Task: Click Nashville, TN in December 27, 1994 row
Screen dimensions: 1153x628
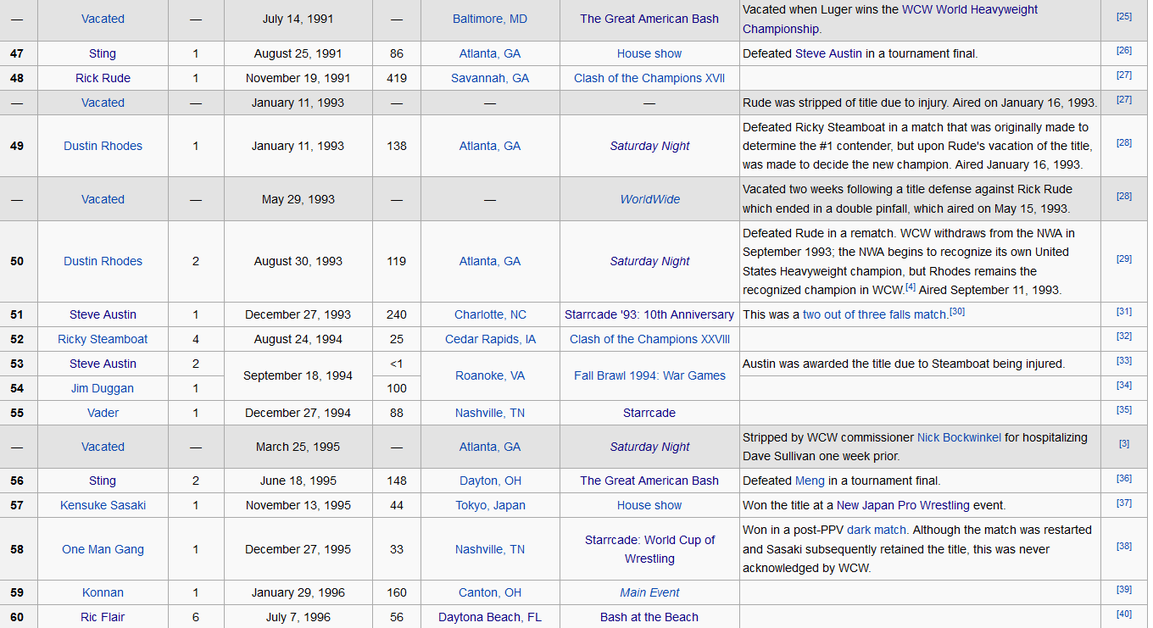Action: pyautogui.click(x=490, y=413)
